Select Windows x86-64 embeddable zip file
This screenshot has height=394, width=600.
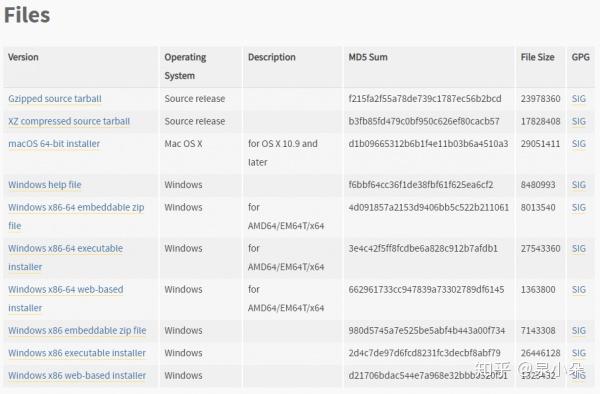76,216
